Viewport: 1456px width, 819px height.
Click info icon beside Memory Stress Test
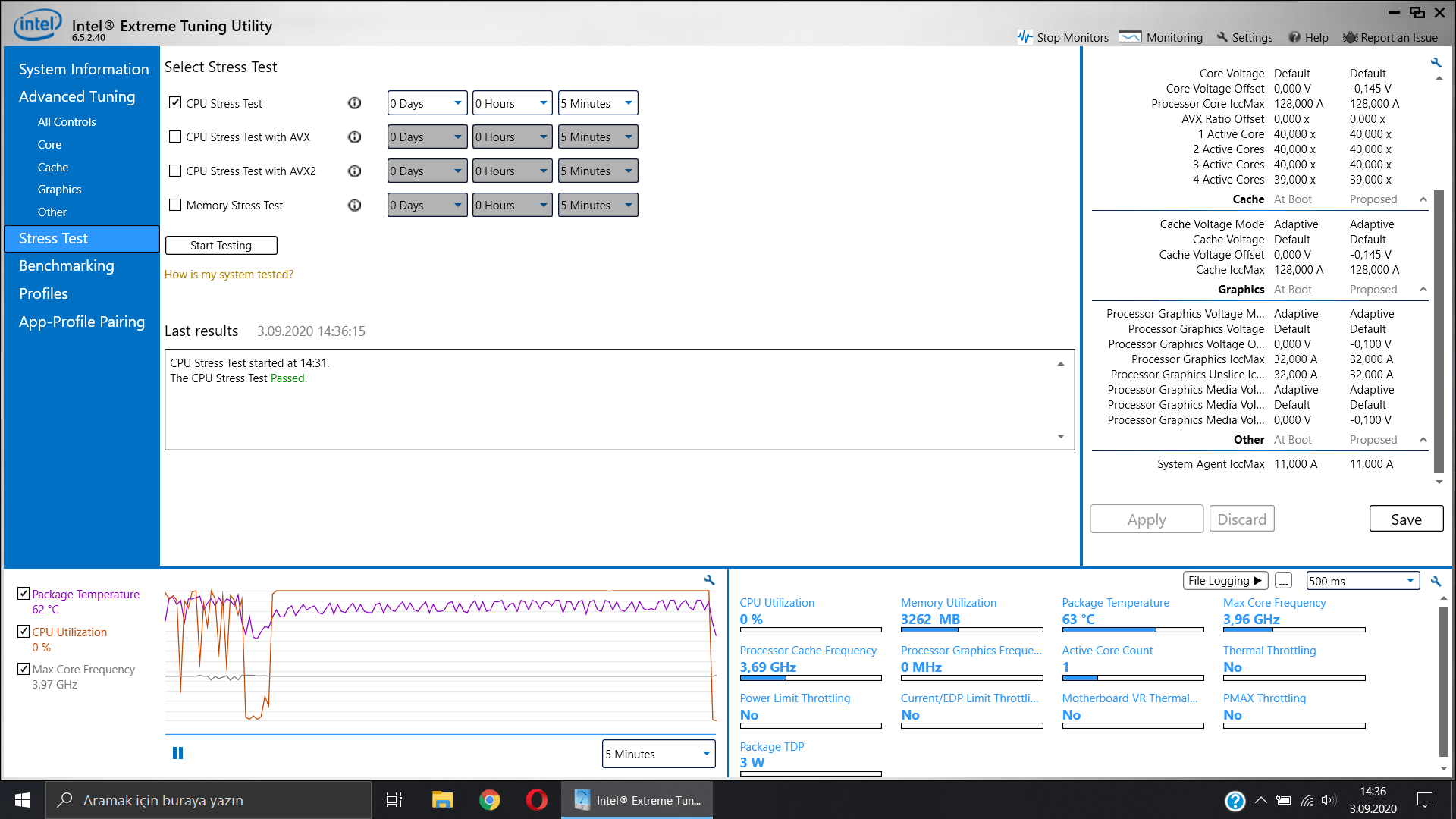point(354,206)
